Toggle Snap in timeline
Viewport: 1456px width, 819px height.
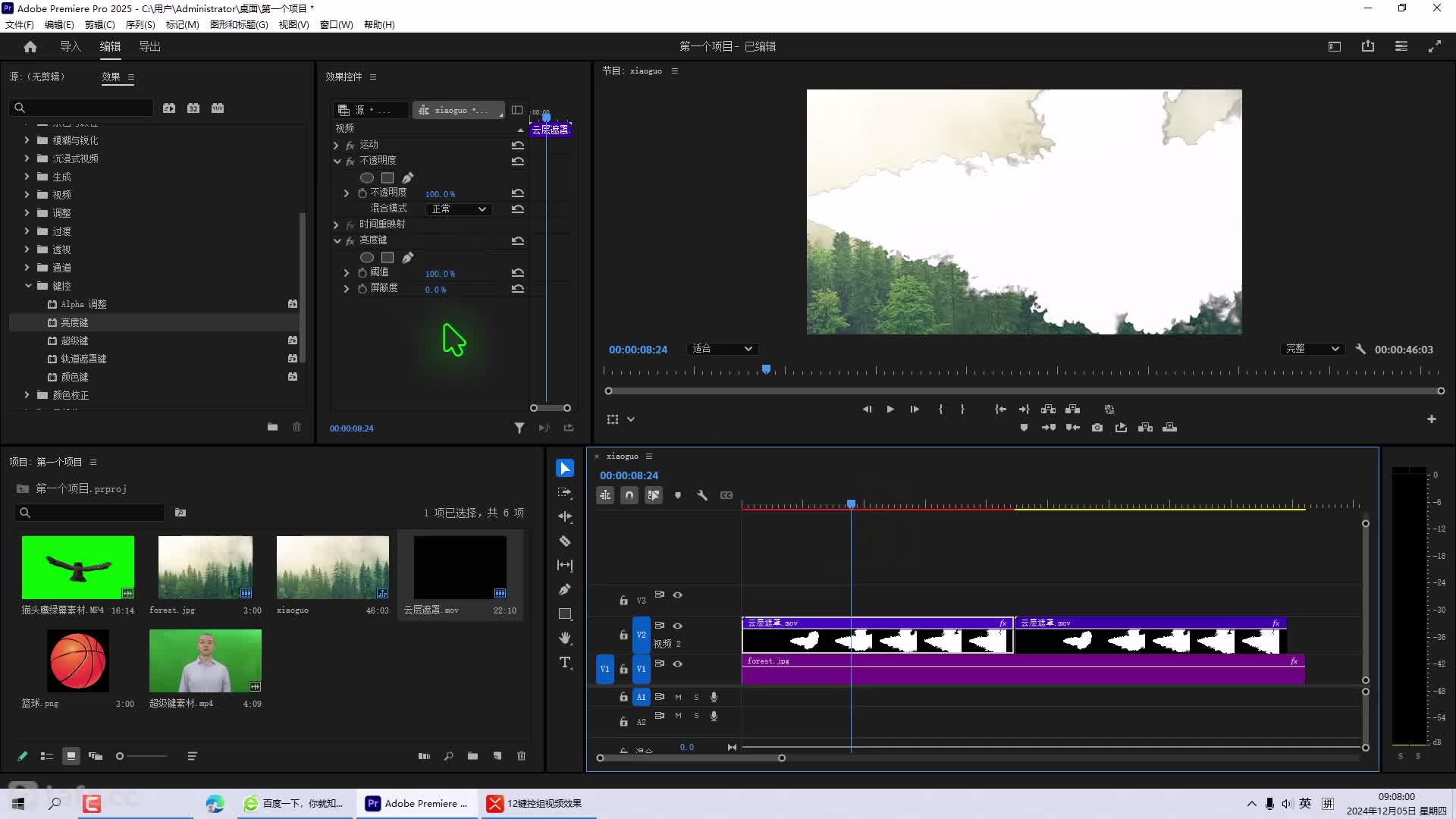[629, 495]
